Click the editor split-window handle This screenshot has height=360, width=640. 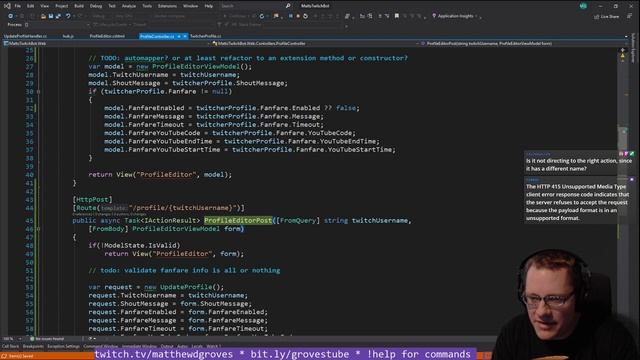pyautogui.click(x=622, y=49)
